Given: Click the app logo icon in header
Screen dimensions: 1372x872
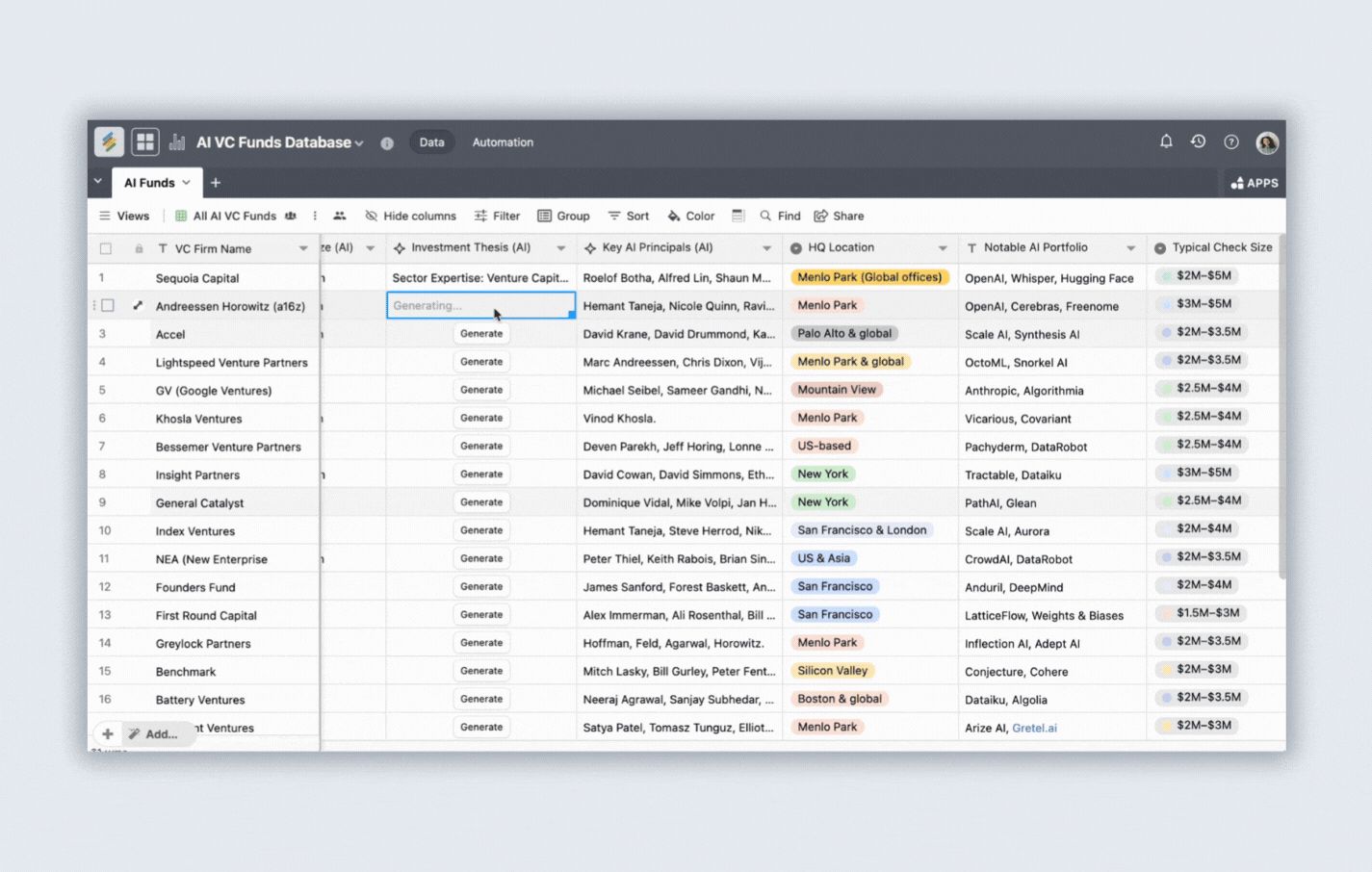Looking at the screenshot, I should [x=109, y=142].
